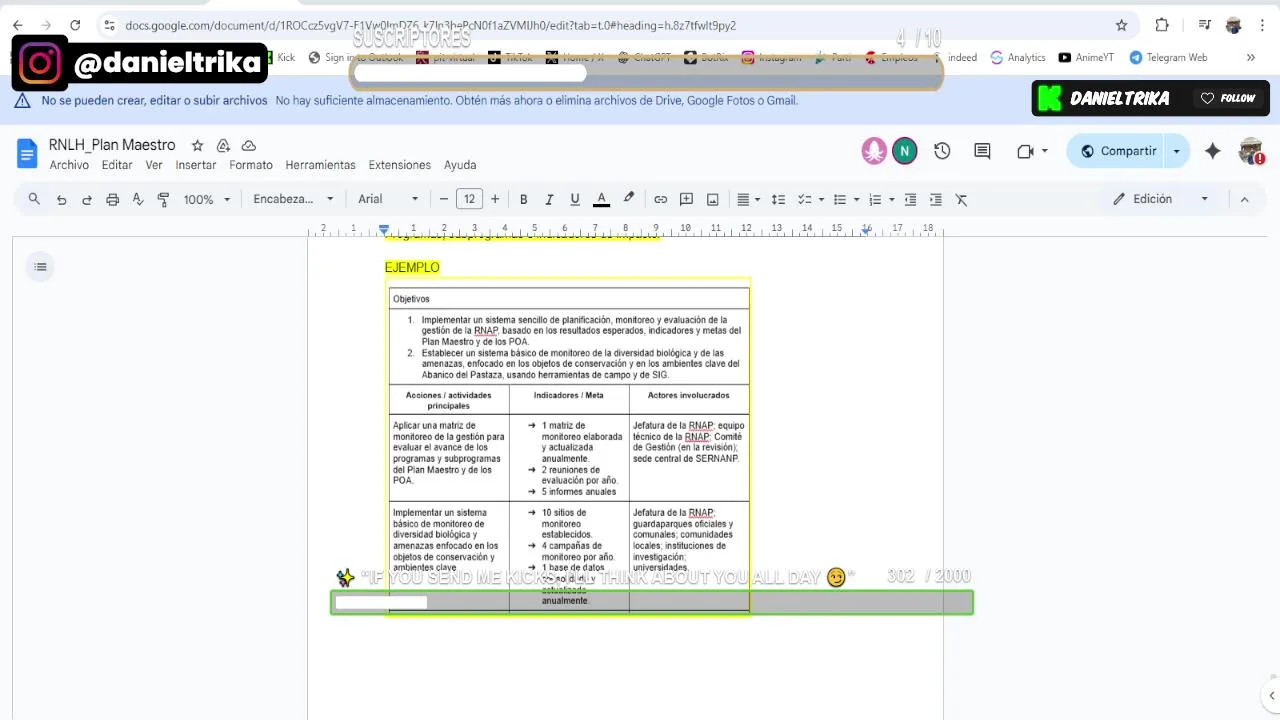Click the pink anonymous collaborator avatar

(x=874, y=151)
